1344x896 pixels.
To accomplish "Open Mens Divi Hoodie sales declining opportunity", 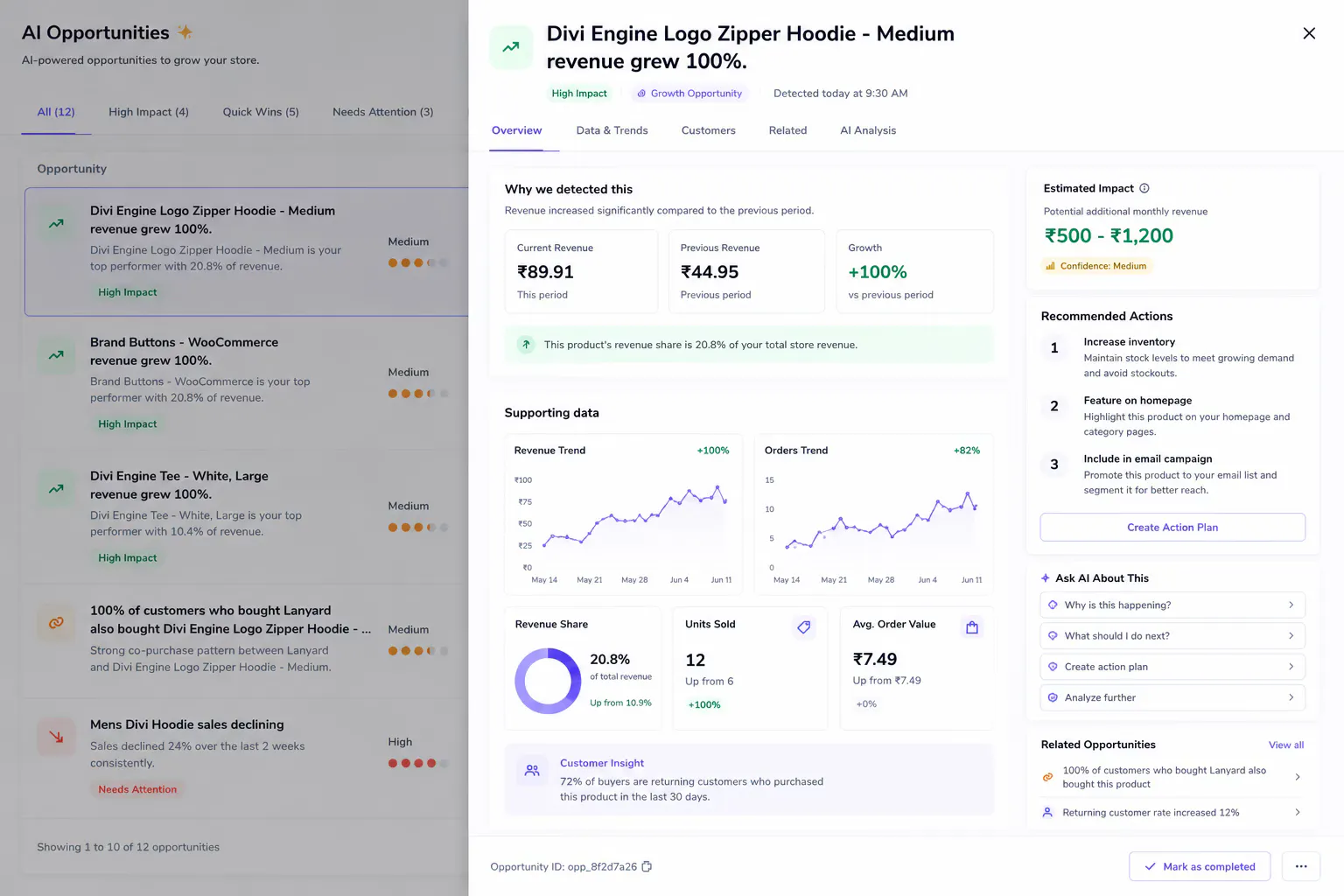I will click(x=247, y=757).
